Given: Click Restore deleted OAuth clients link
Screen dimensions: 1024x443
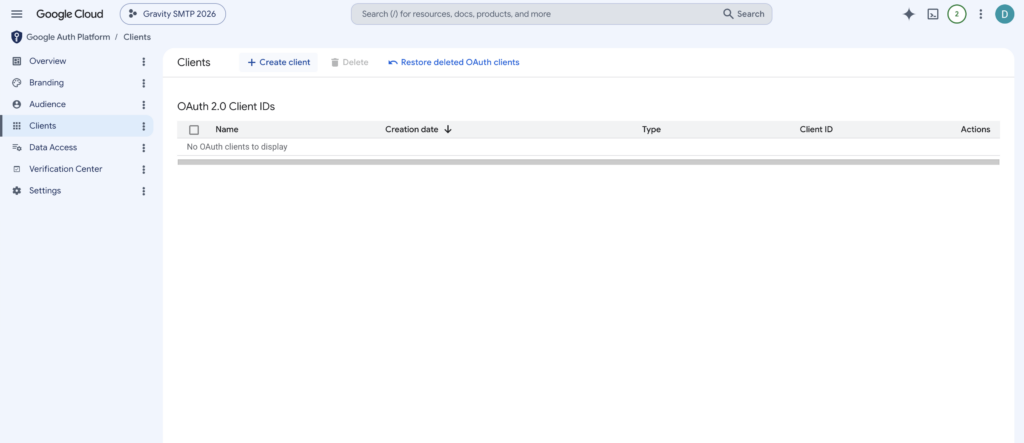Looking at the screenshot, I should (454, 63).
